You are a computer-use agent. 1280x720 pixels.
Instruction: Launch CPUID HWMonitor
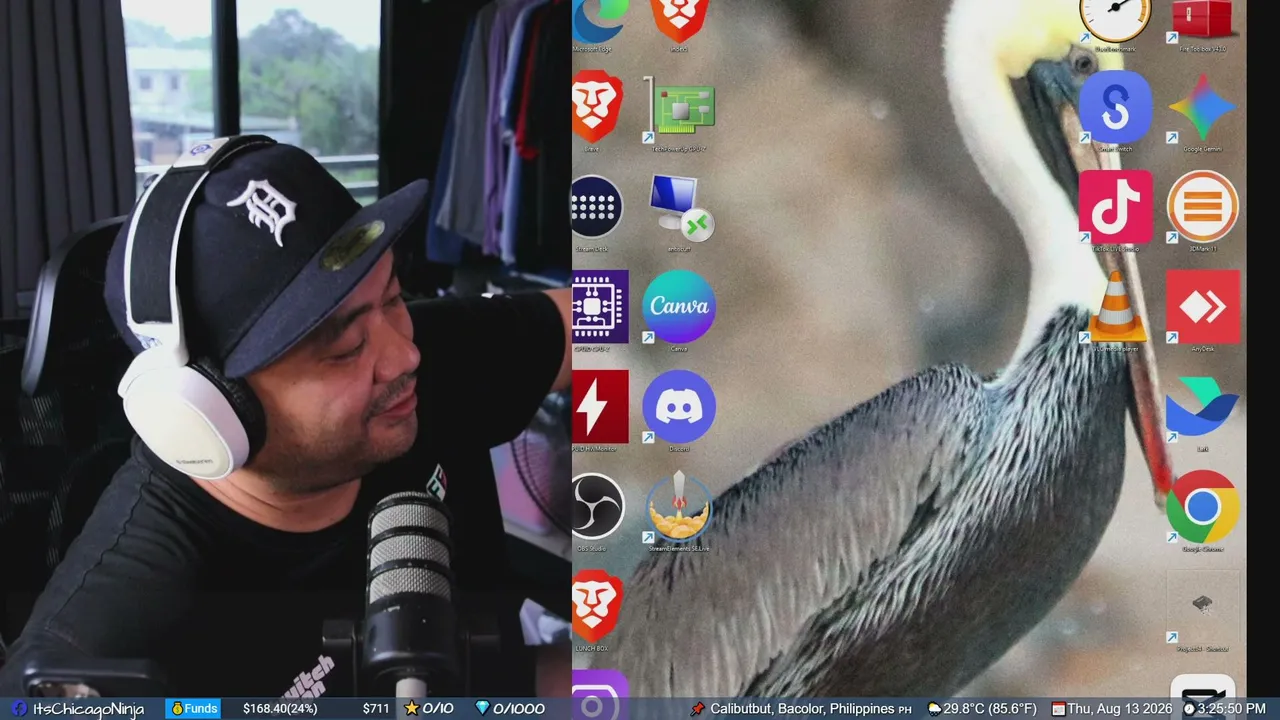point(600,409)
